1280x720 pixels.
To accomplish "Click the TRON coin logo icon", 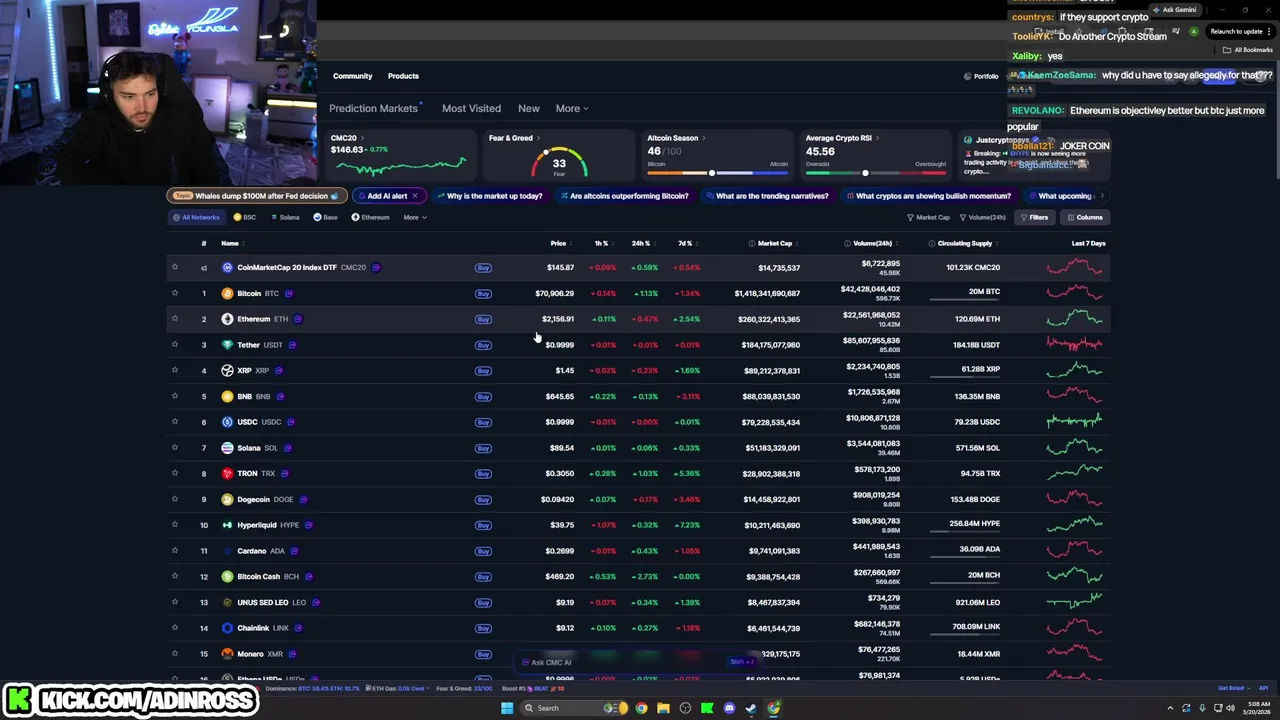I will (x=227, y=473).
